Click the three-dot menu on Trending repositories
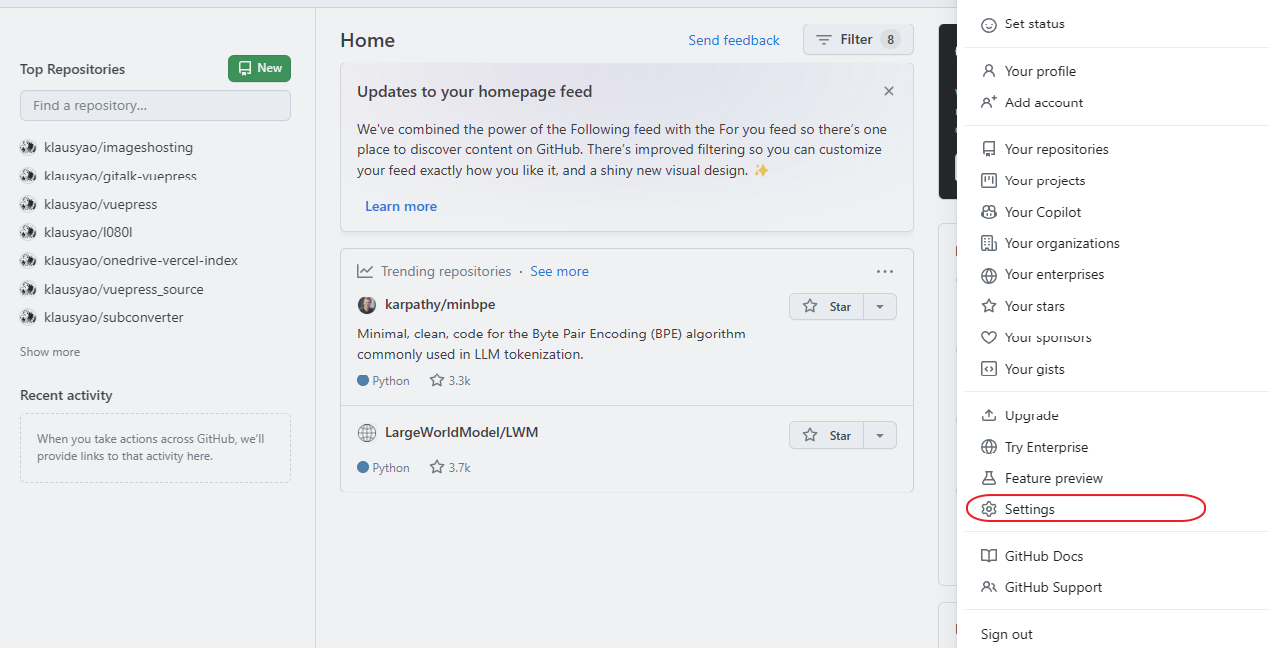 click(885, 271)
